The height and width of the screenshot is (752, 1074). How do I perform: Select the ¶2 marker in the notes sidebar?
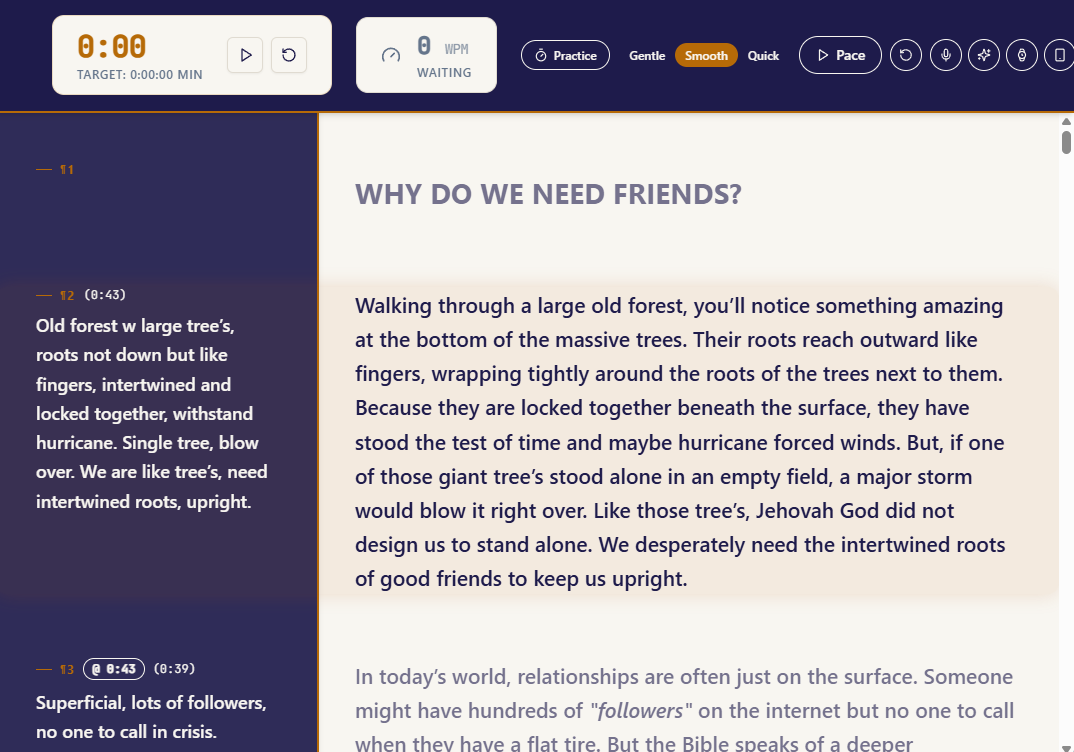(x=66, y=295)
